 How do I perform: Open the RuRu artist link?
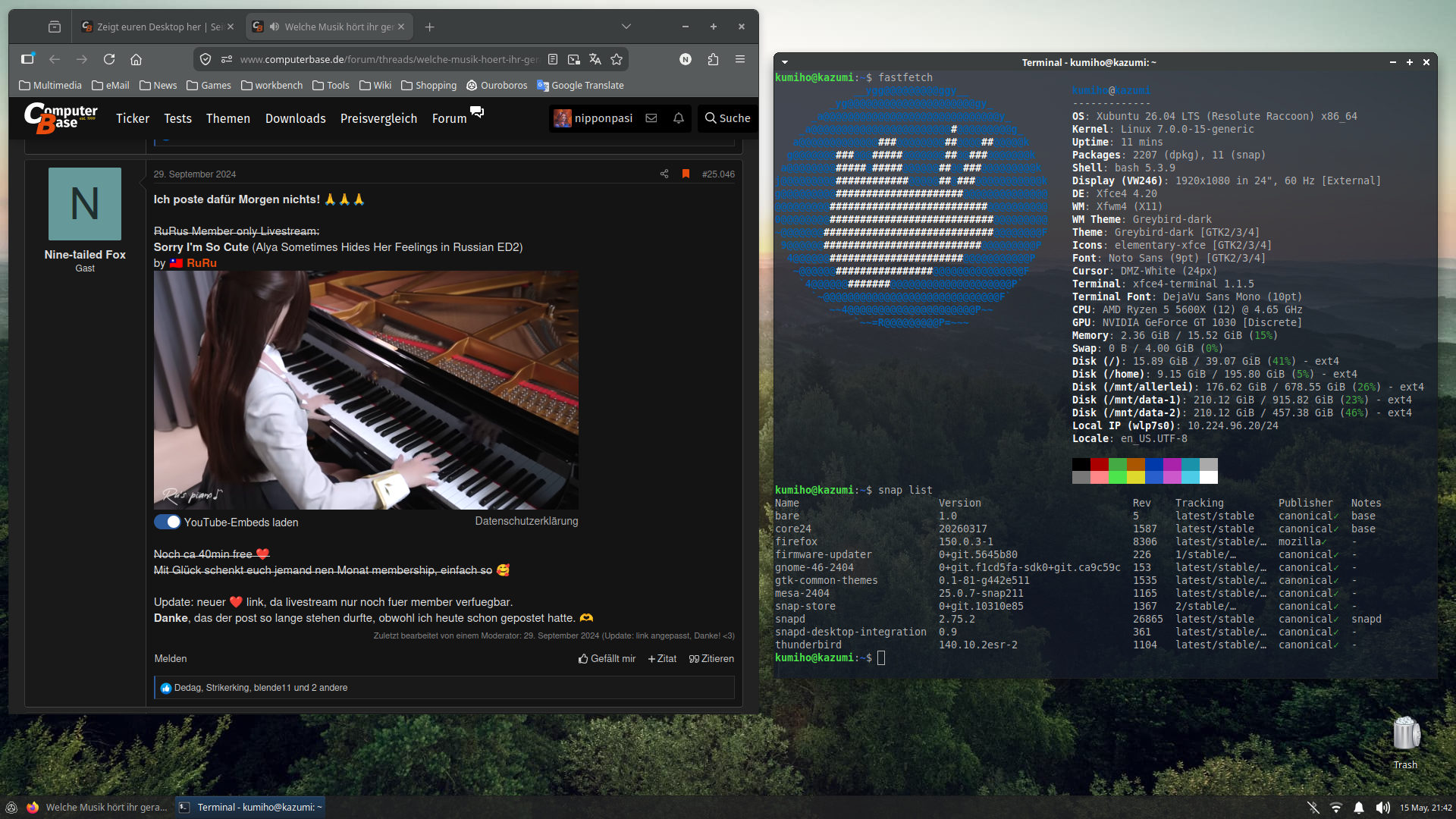click(x=201, y=263)
